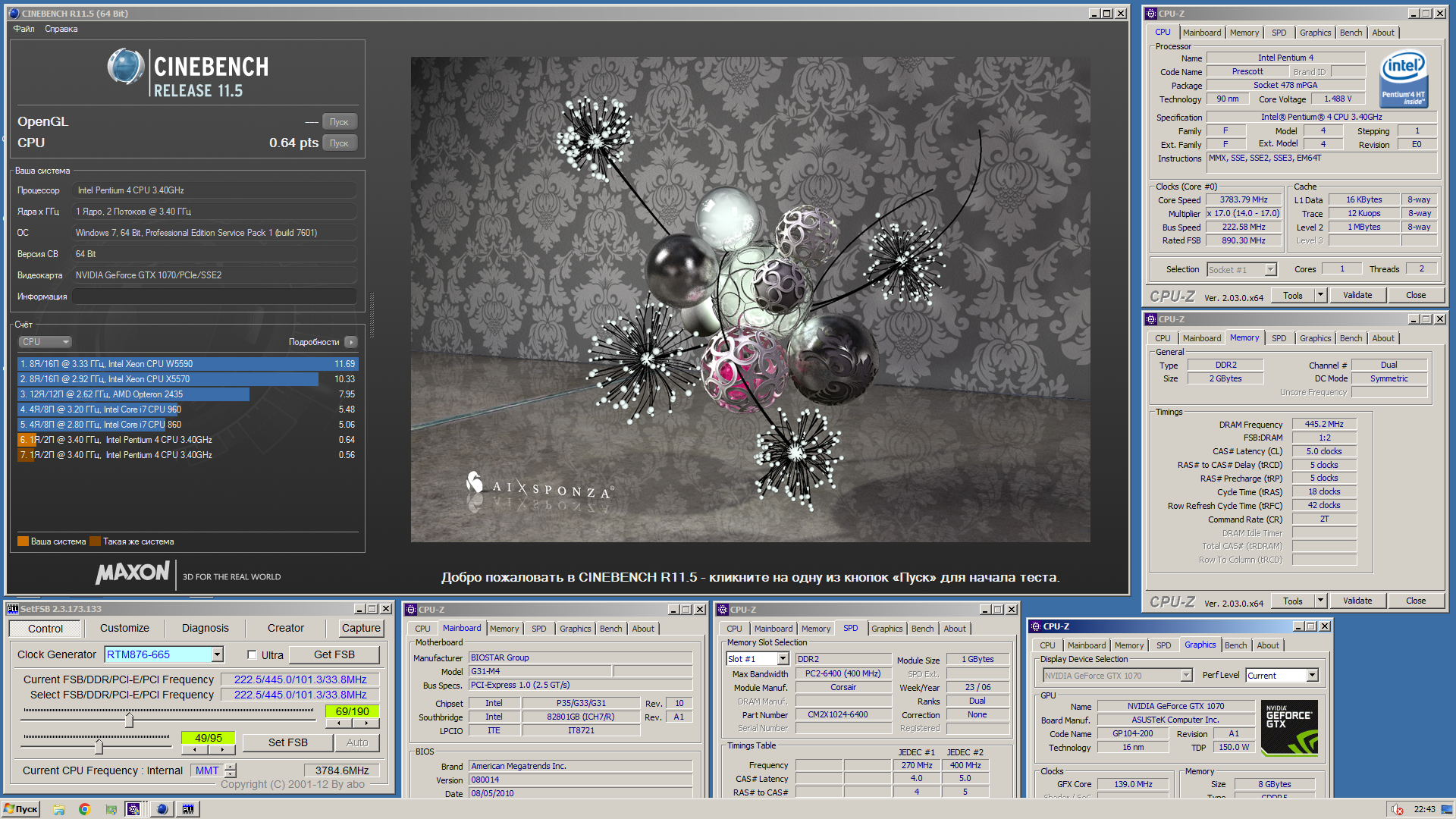Image resolution: width=1456 pixels, height=819 pixels.
Task: Click title bar icon of CPU-Z Mainboard window
Action: click(x=411, y=610)
